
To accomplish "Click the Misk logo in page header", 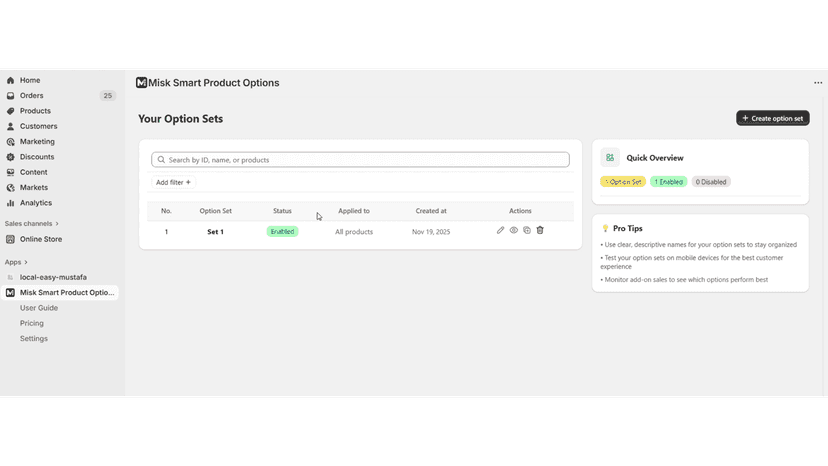I will [141, 82].
